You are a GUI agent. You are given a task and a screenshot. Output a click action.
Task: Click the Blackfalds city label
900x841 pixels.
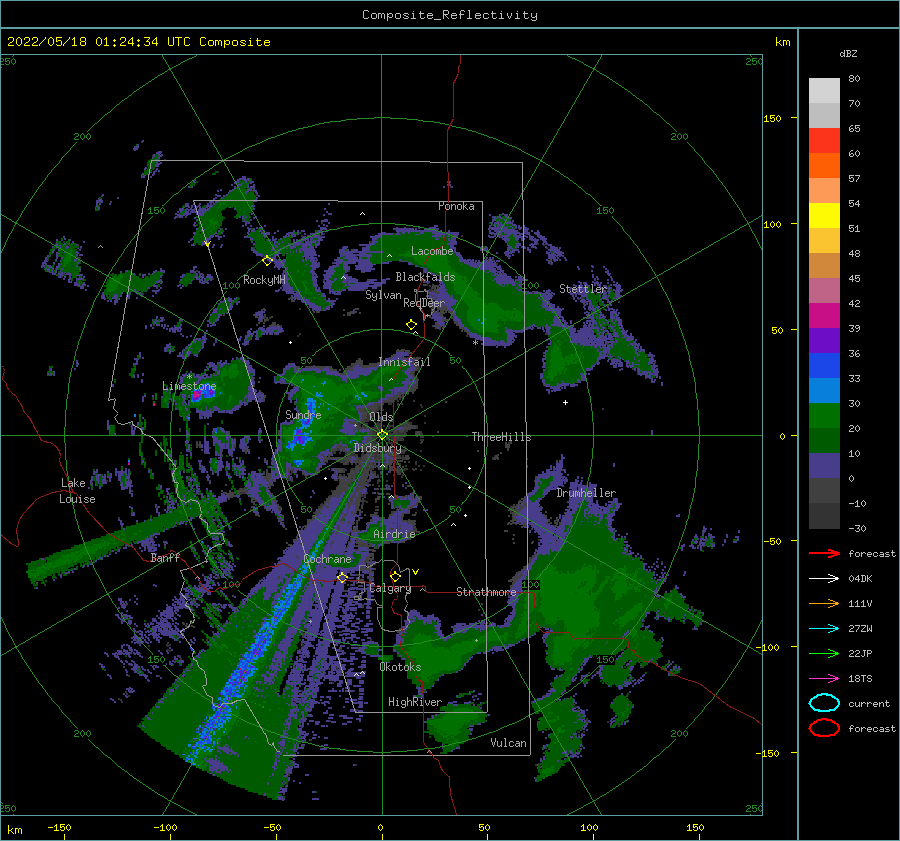pyautogui.click(x=425, y=277)
